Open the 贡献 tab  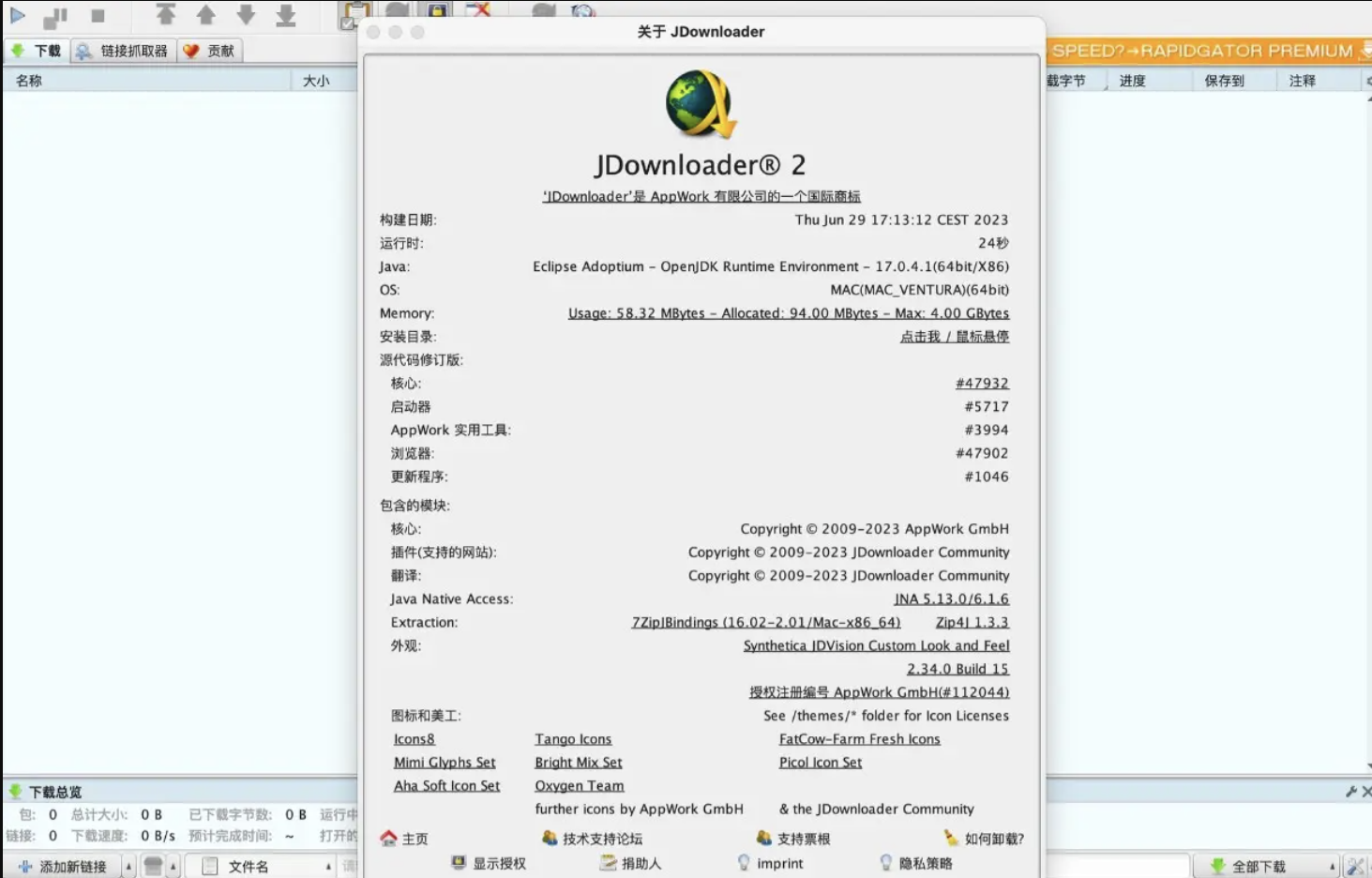pos(210,51)
